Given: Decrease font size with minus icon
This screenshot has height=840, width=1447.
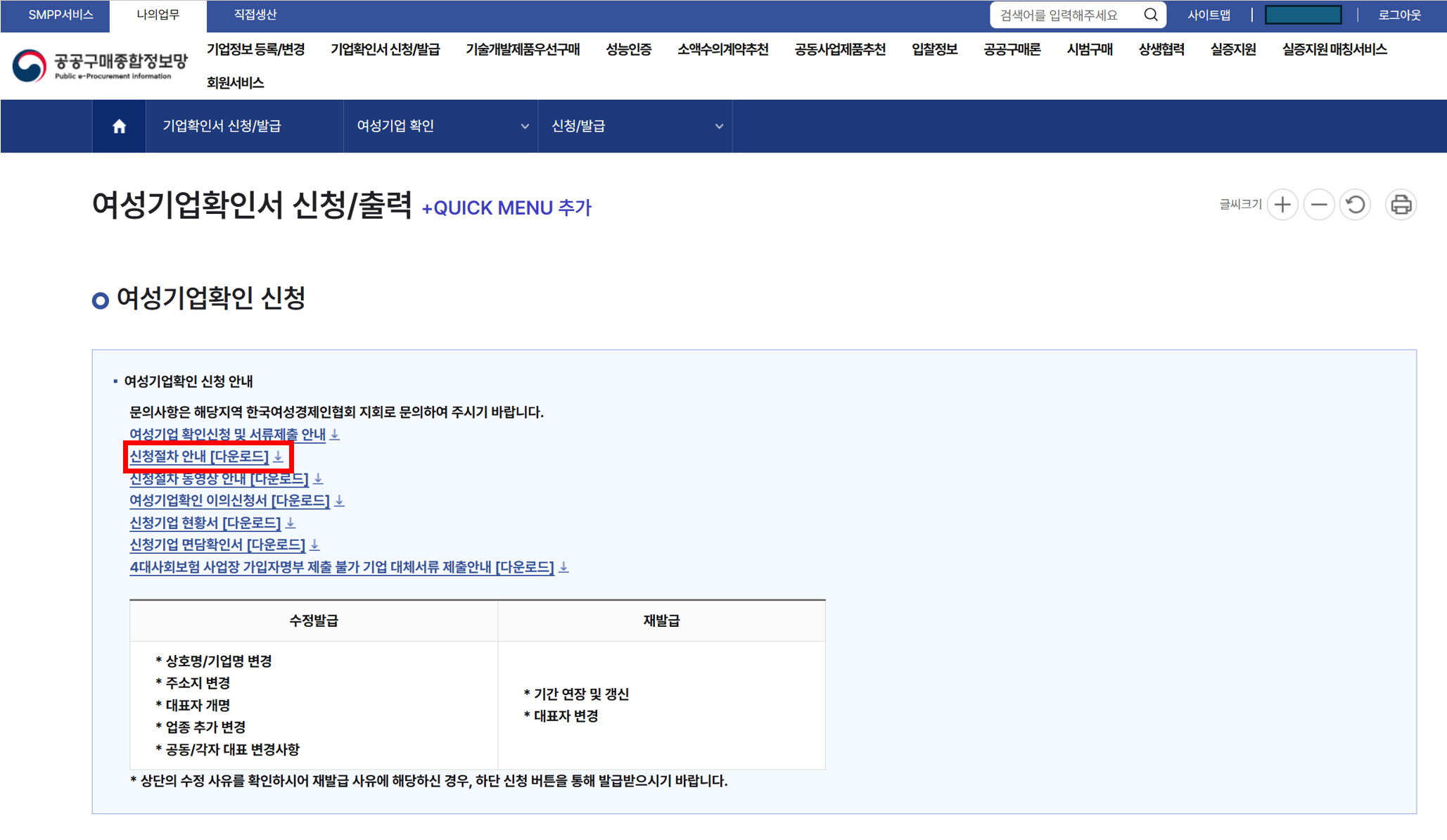Looking at the screenshot, I should [1319, 205].
